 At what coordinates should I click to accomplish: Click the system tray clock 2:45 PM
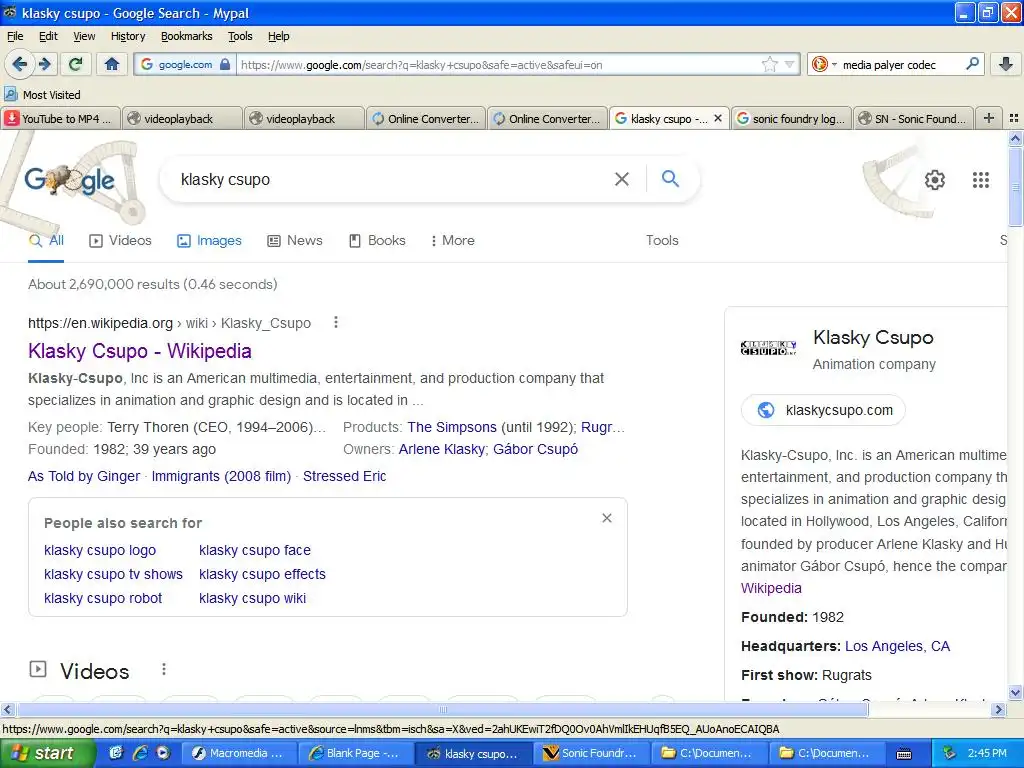tap(987, 753)
